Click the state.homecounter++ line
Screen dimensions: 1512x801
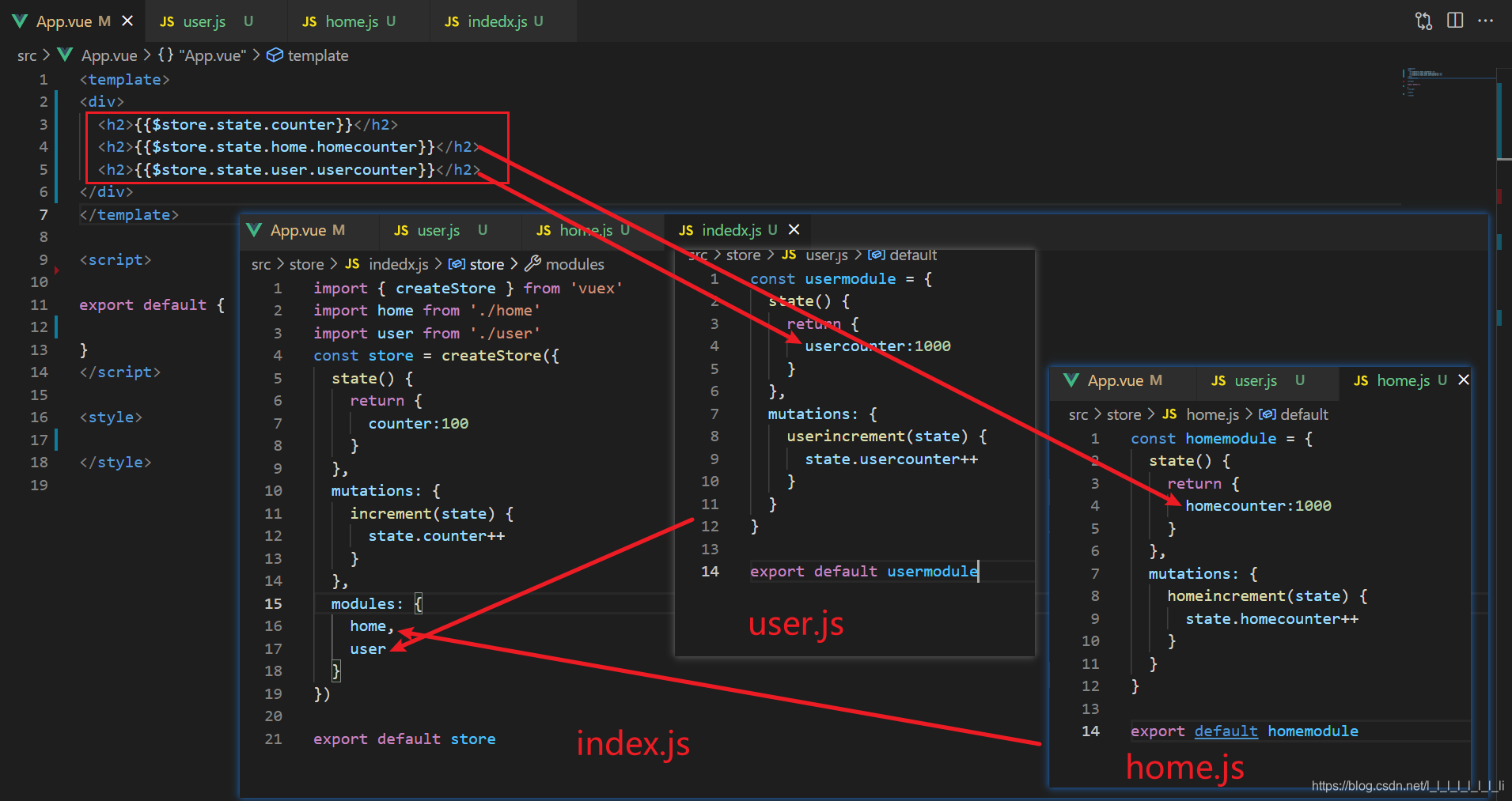pyautogui.click(x=1271, y=619)
